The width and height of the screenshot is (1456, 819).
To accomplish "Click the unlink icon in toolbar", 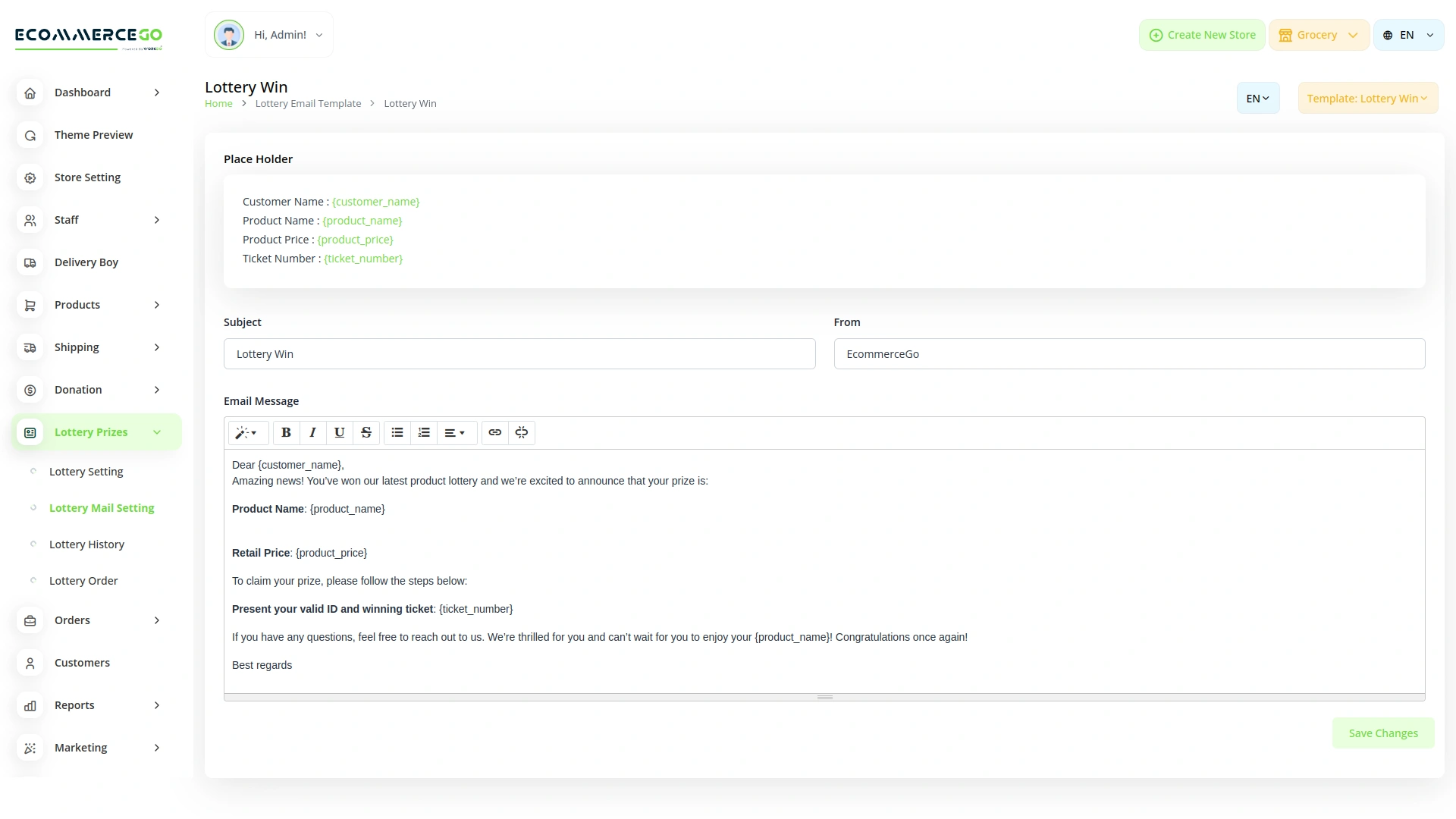I will (522, 432).
